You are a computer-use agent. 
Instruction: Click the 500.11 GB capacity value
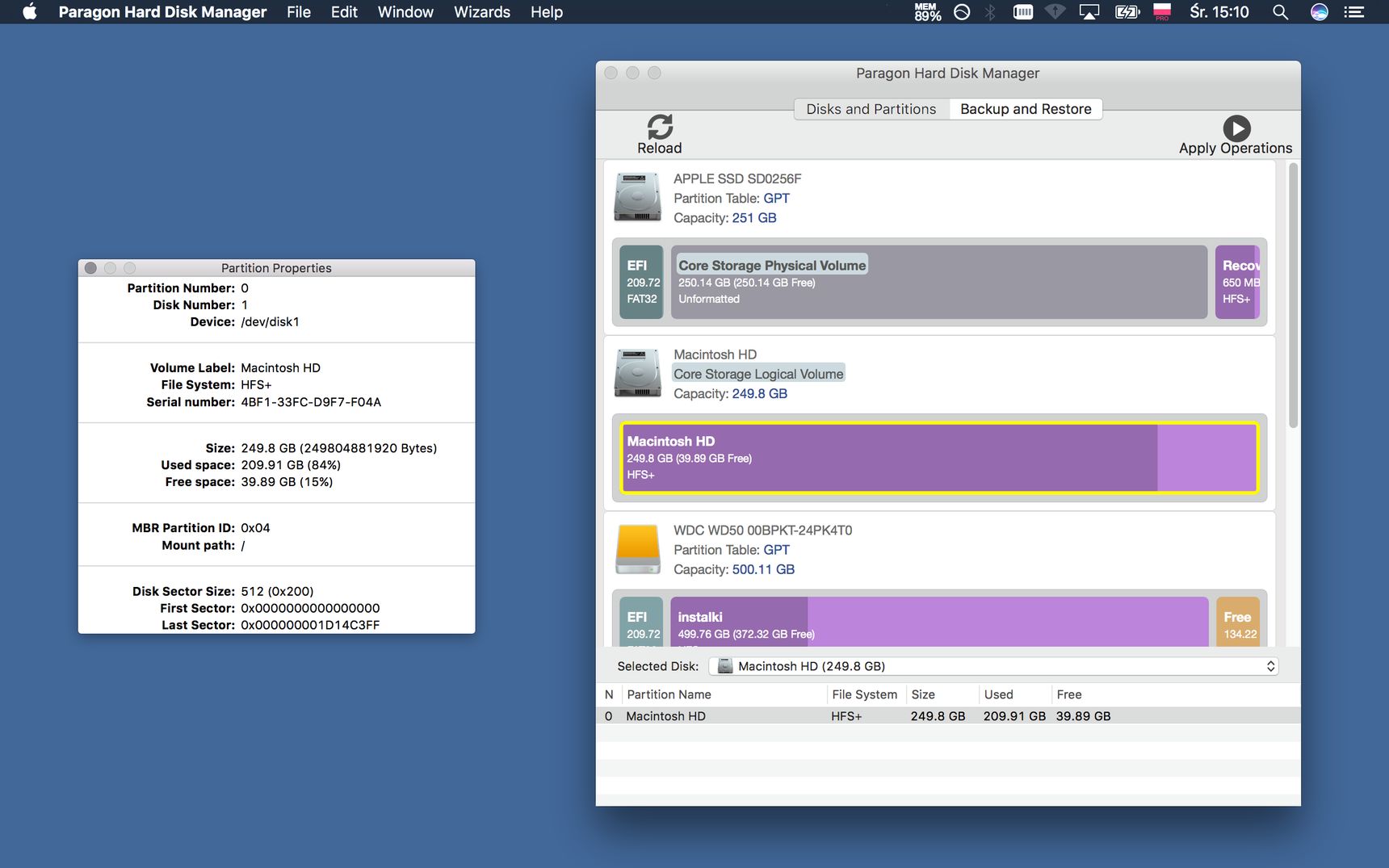click(763, 569)
